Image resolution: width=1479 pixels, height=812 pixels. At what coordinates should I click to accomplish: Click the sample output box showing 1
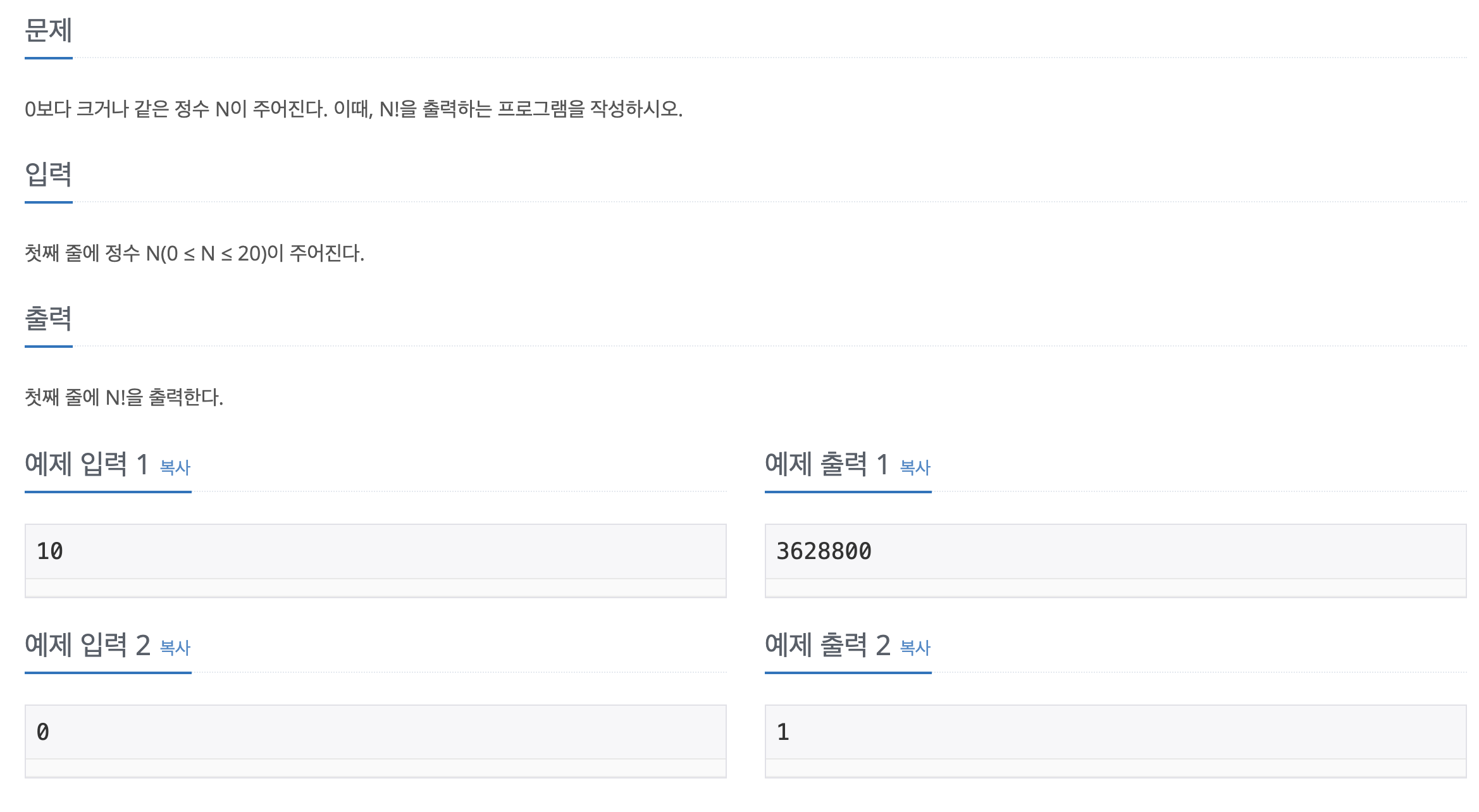tap(1116, 732)
